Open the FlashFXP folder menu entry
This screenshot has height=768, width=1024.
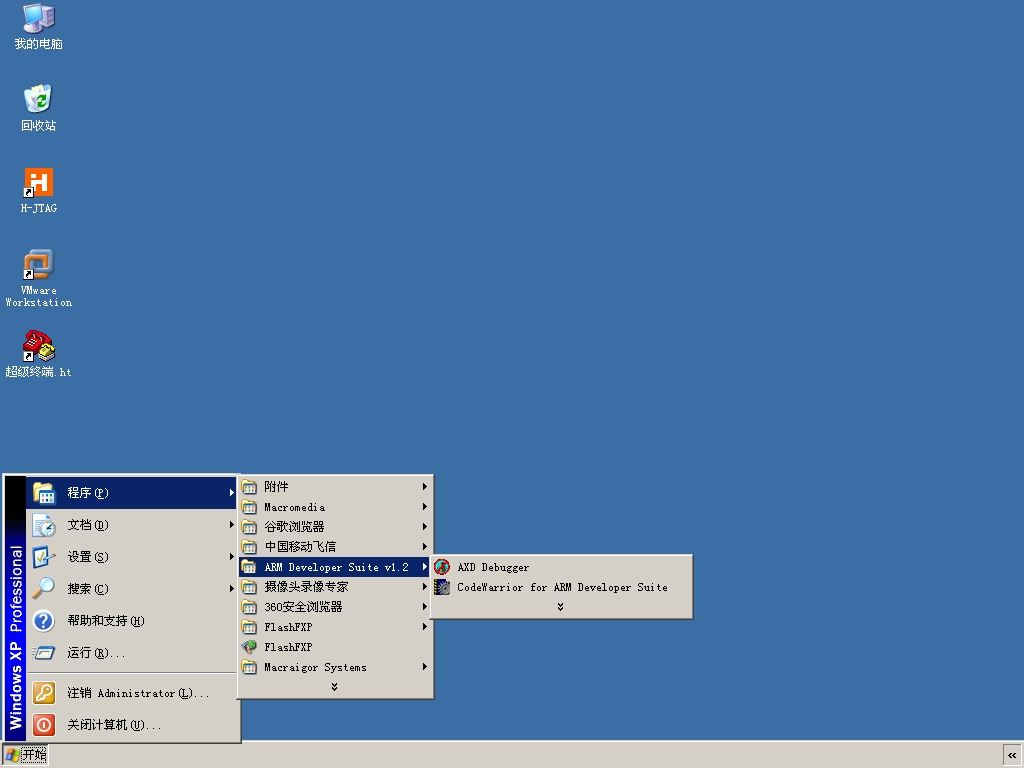[x=335, y=627]
